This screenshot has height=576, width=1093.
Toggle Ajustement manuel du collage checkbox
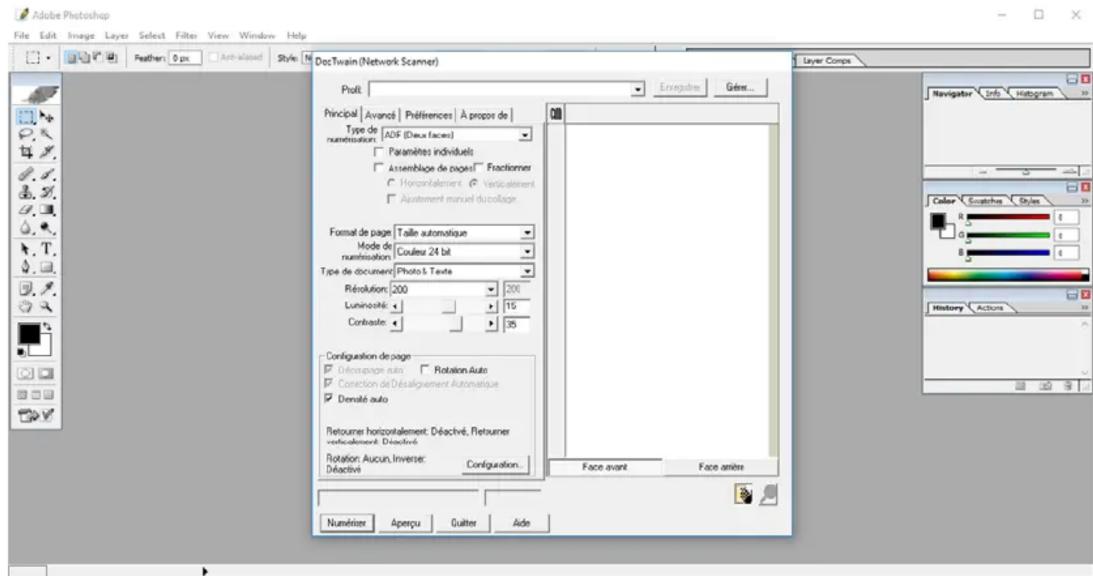391,199
